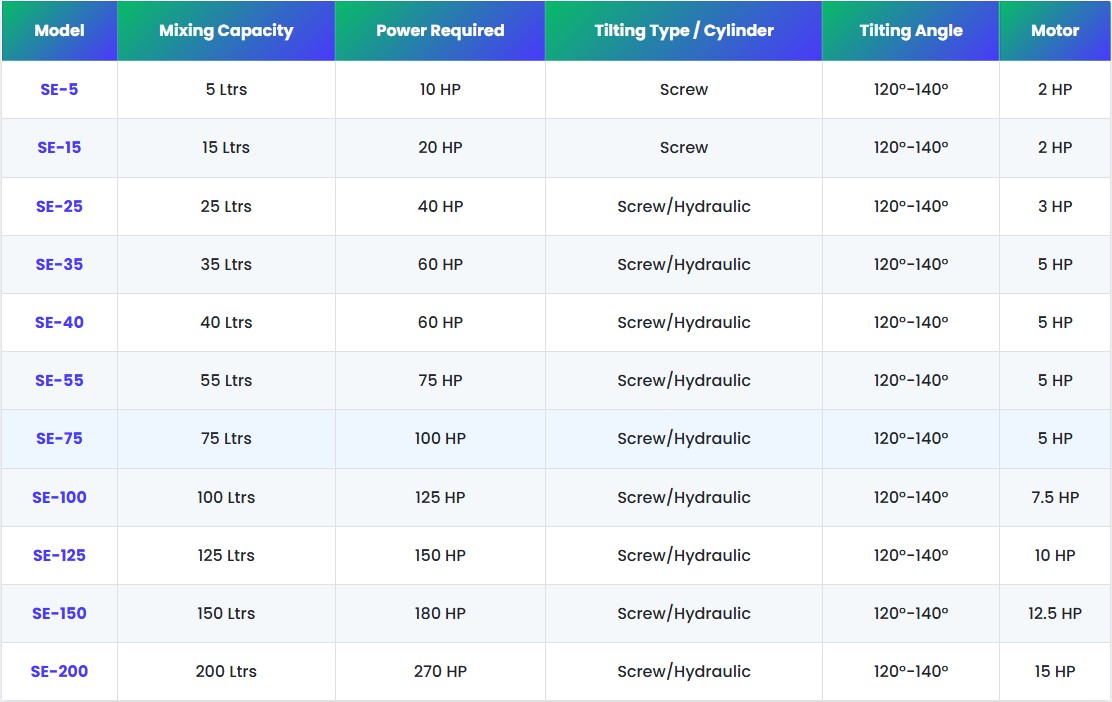Click the 15 Ltrs capacity cell
This screenshot has height=702, width=1112.
pos(226,147)
